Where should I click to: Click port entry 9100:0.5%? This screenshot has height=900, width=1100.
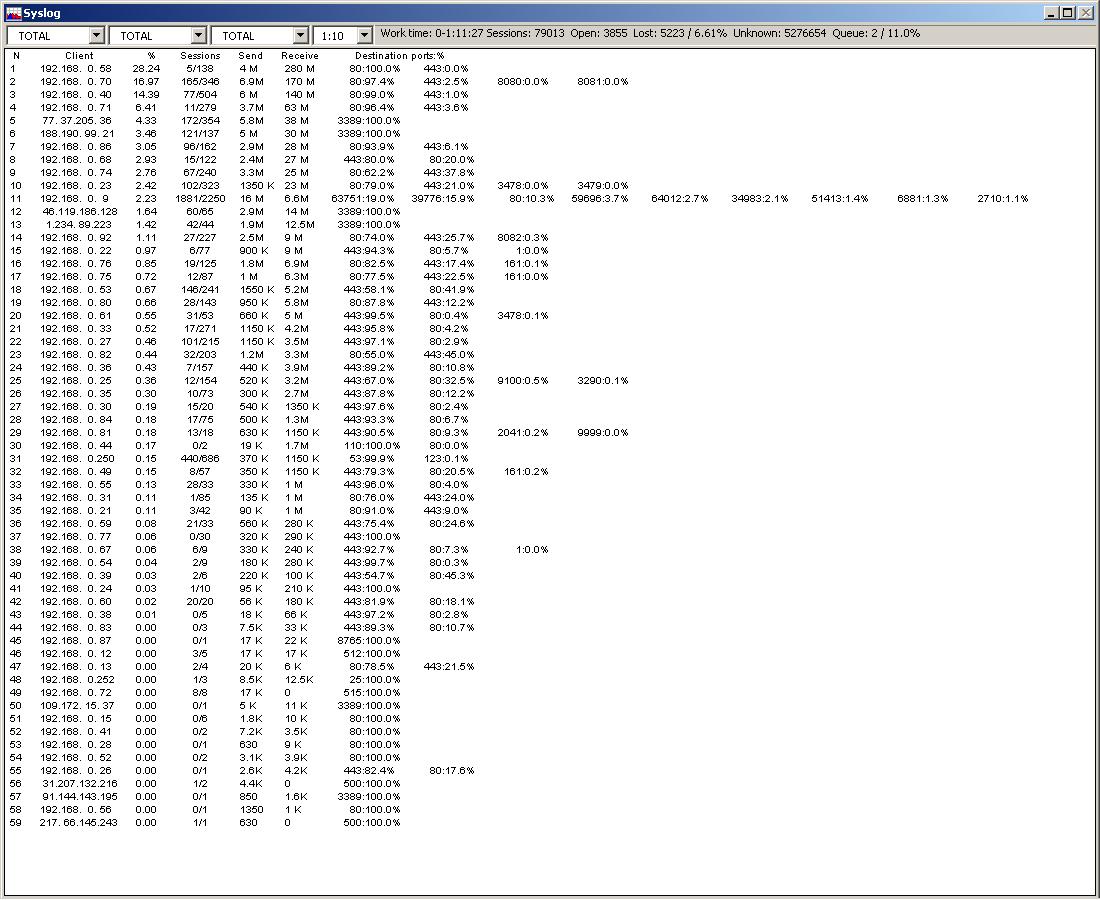coord(523,380)
